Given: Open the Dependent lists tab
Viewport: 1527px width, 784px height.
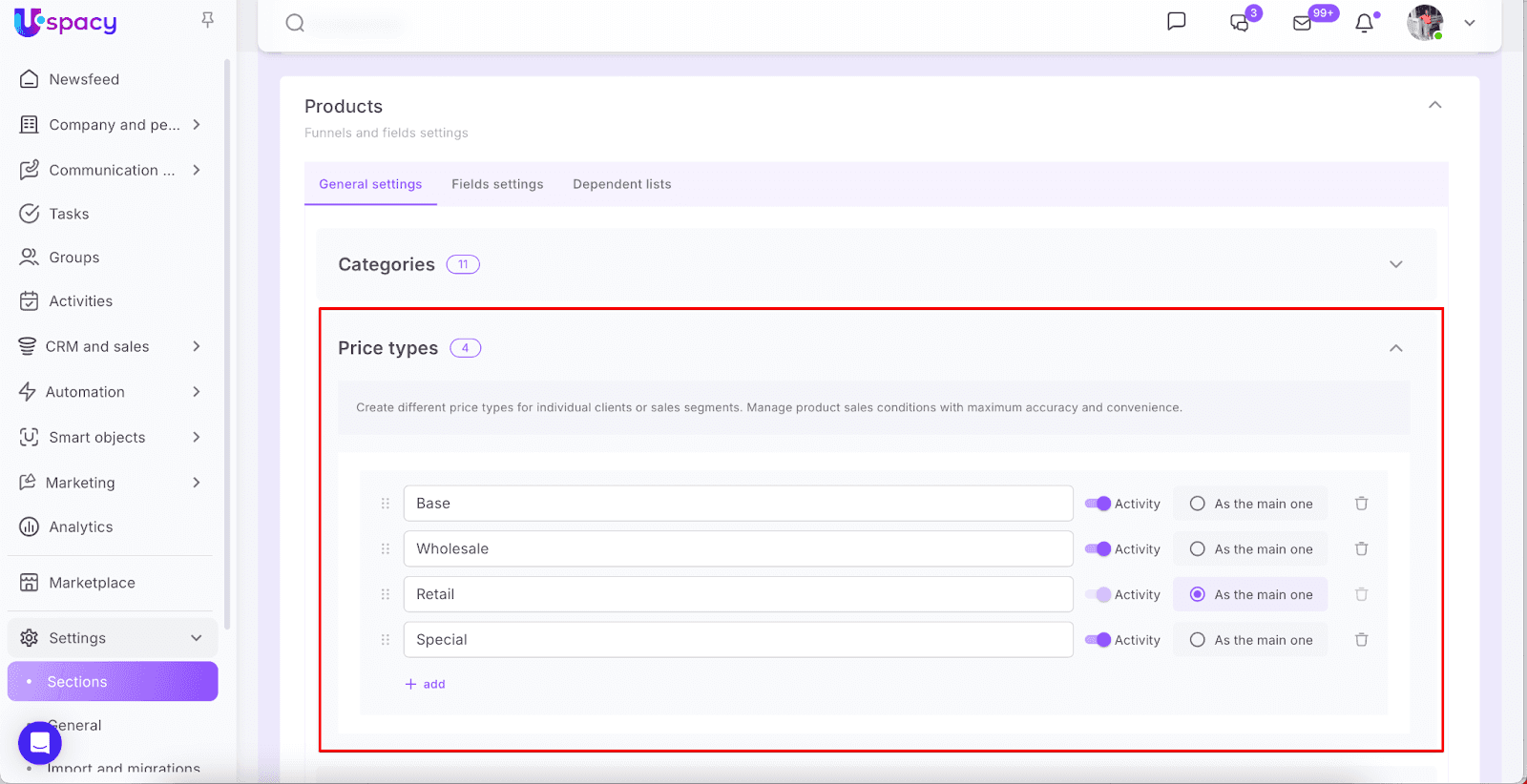Looking at the screenshot, I should pos(621,184).
